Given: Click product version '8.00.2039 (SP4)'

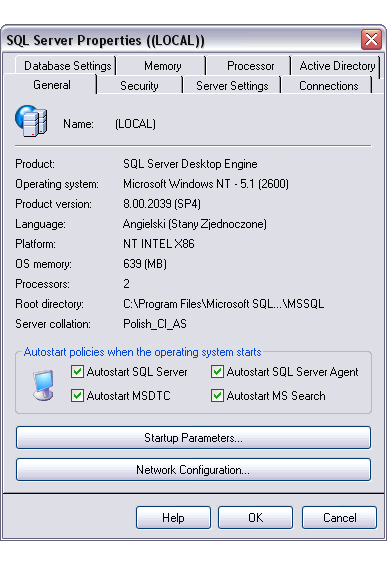Looking at the screenshot, I should (162, 204).
